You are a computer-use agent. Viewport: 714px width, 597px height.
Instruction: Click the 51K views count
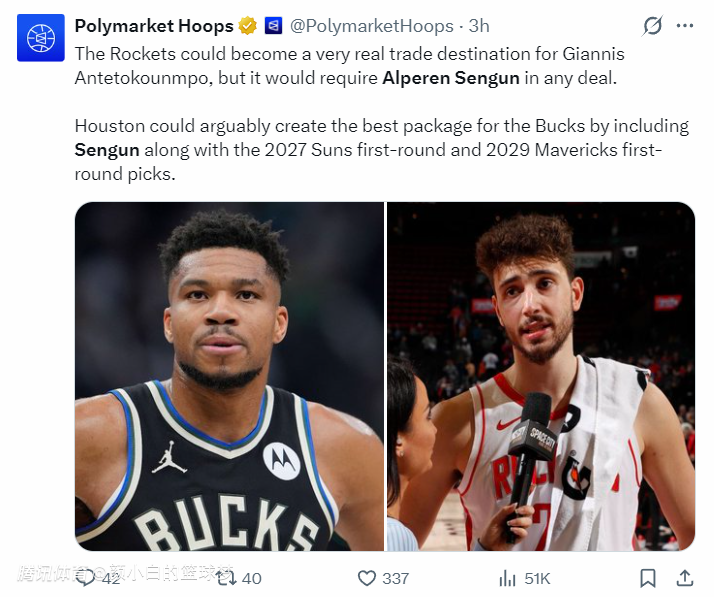tap(537, 578)
